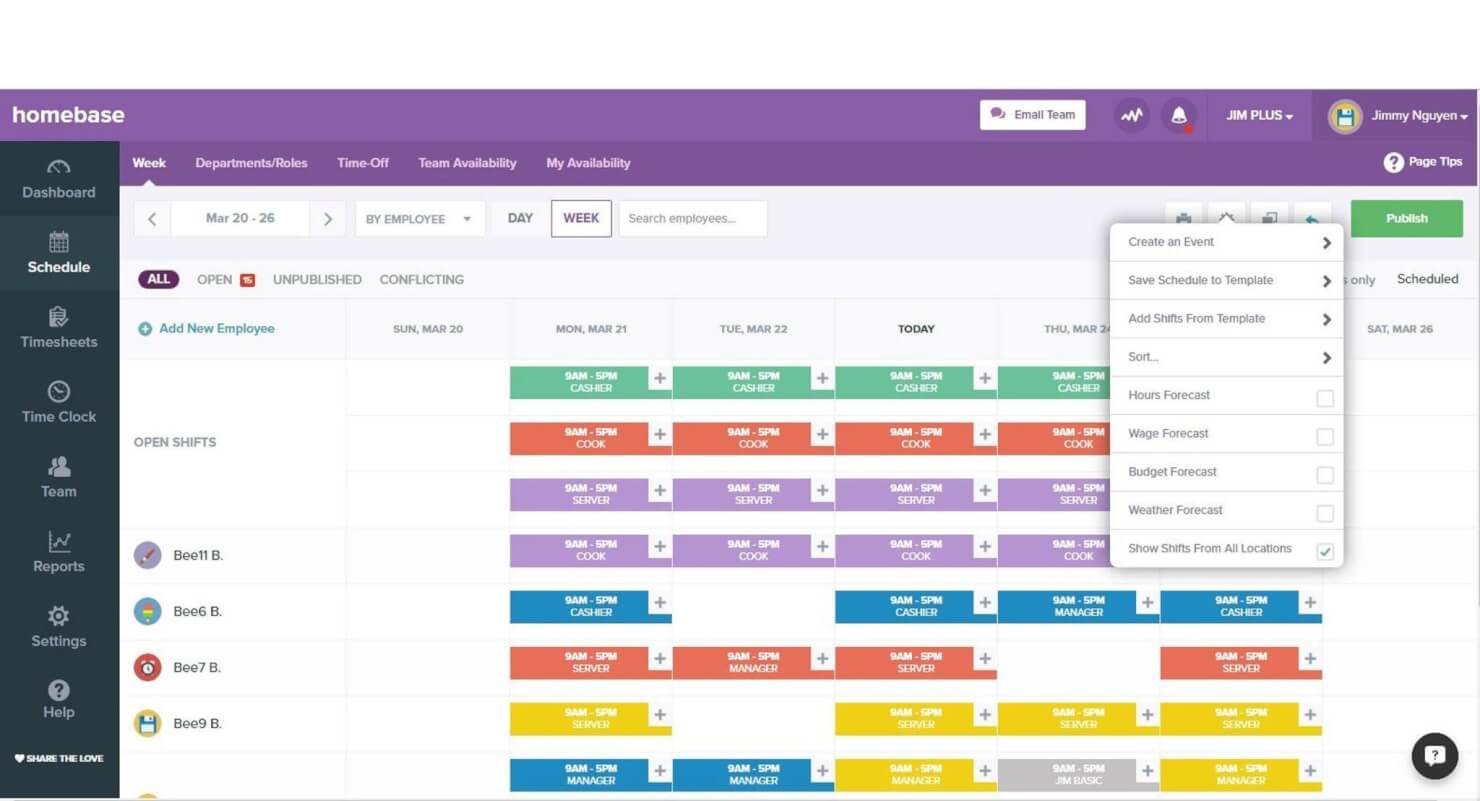Viewport: 1480px width, 801px height.
Task: Check notifications via the bell icon
Action: point(1178,115)
